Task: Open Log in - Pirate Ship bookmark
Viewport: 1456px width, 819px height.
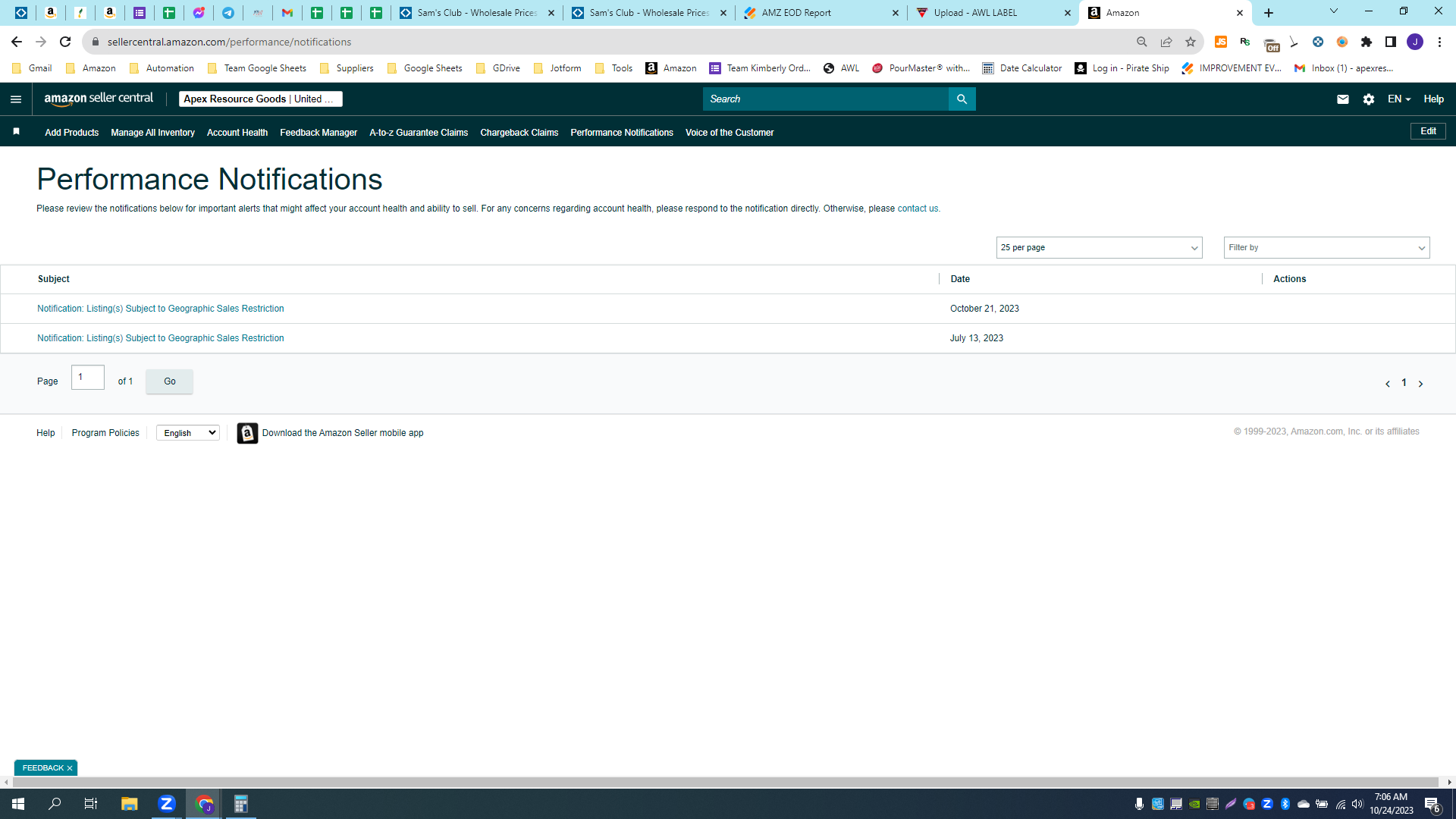Action: (x=1122, y=68)
